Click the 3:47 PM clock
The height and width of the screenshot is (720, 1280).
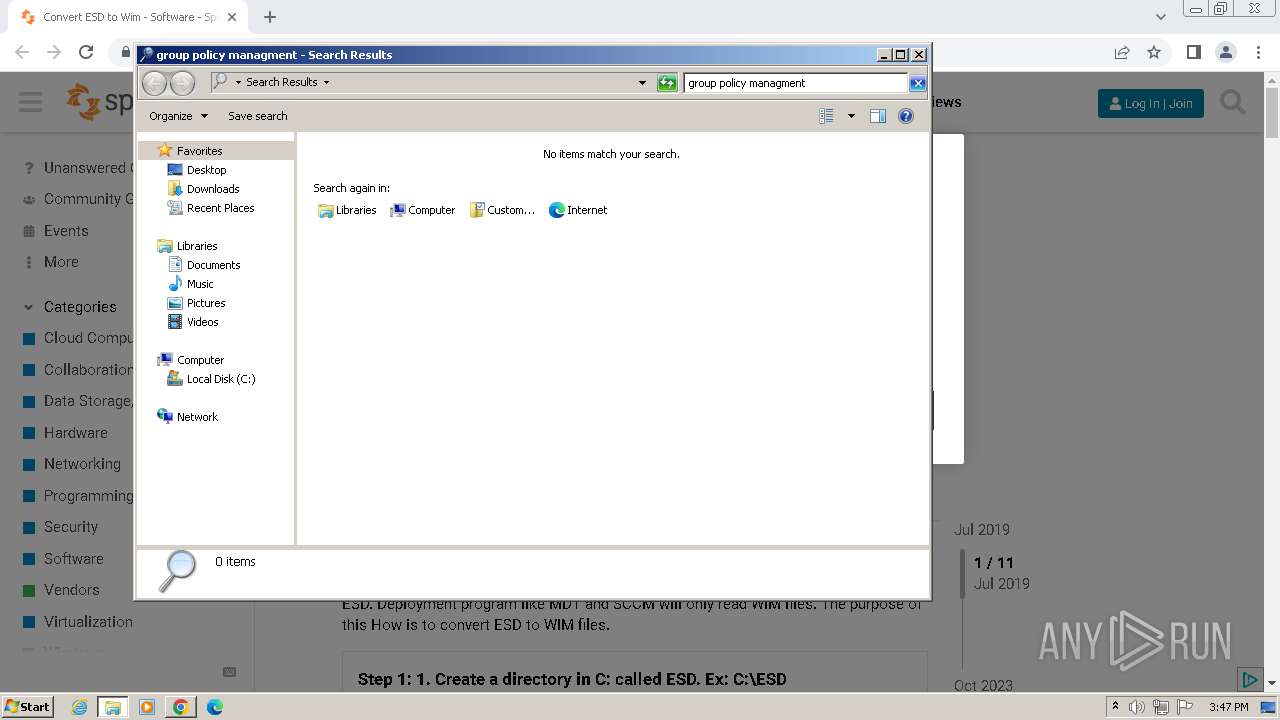(x=1228, y=707)
